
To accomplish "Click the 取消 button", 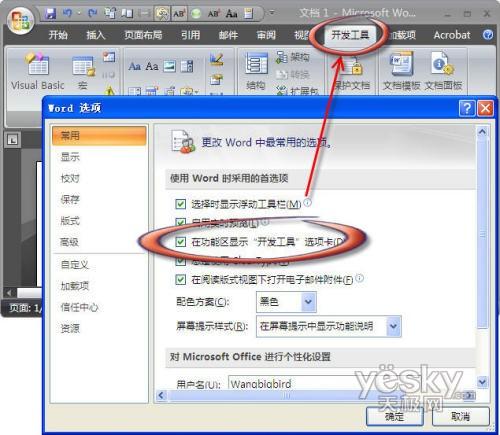I will 461,416.
